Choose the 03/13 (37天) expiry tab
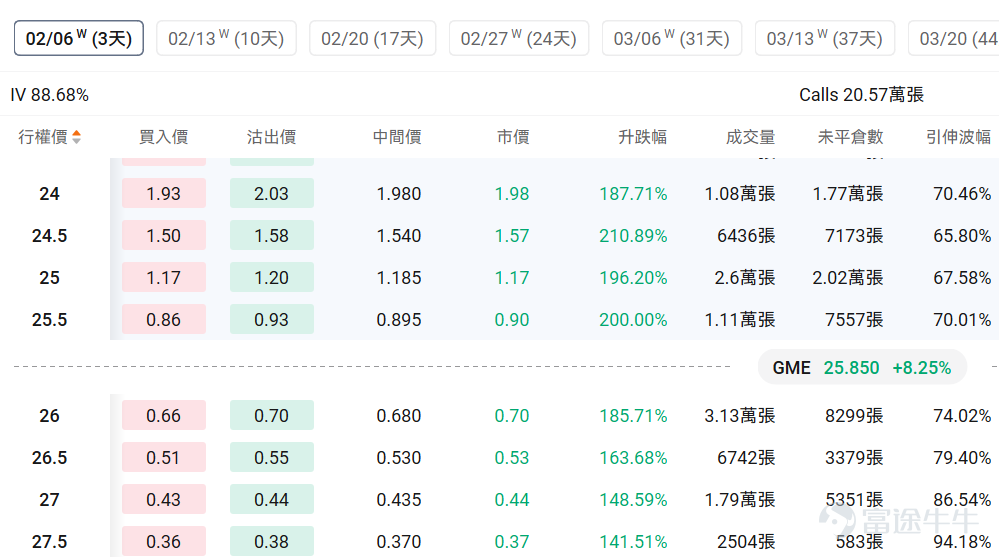The height and width of the screenshot is (557, 999). click(824, 38)
